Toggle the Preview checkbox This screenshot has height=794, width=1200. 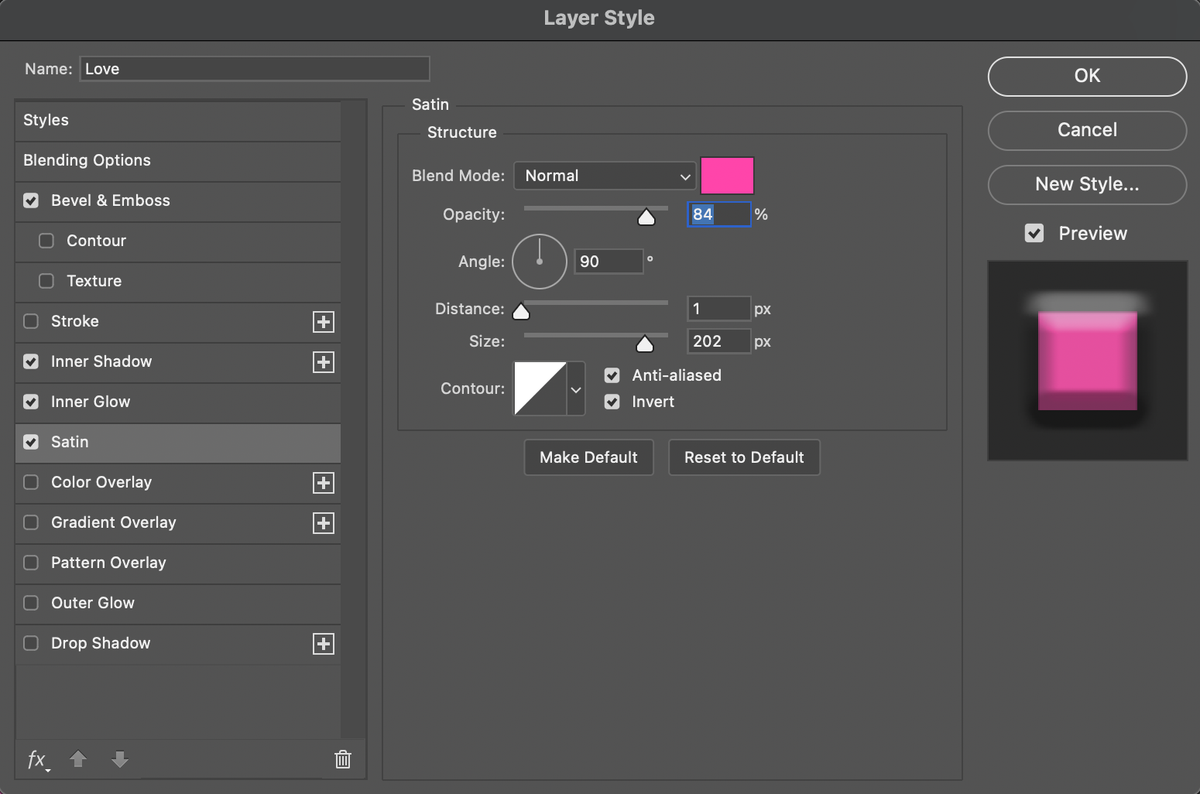(1036, 233)
